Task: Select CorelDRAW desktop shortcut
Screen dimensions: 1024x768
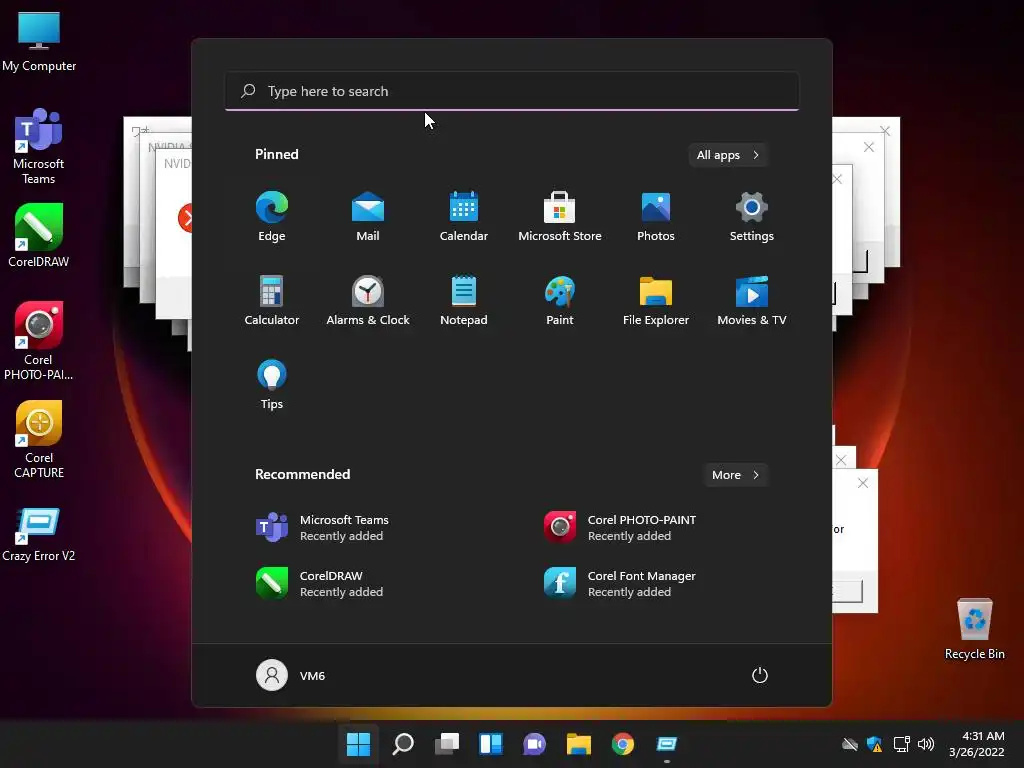Action: pos(39,236)
